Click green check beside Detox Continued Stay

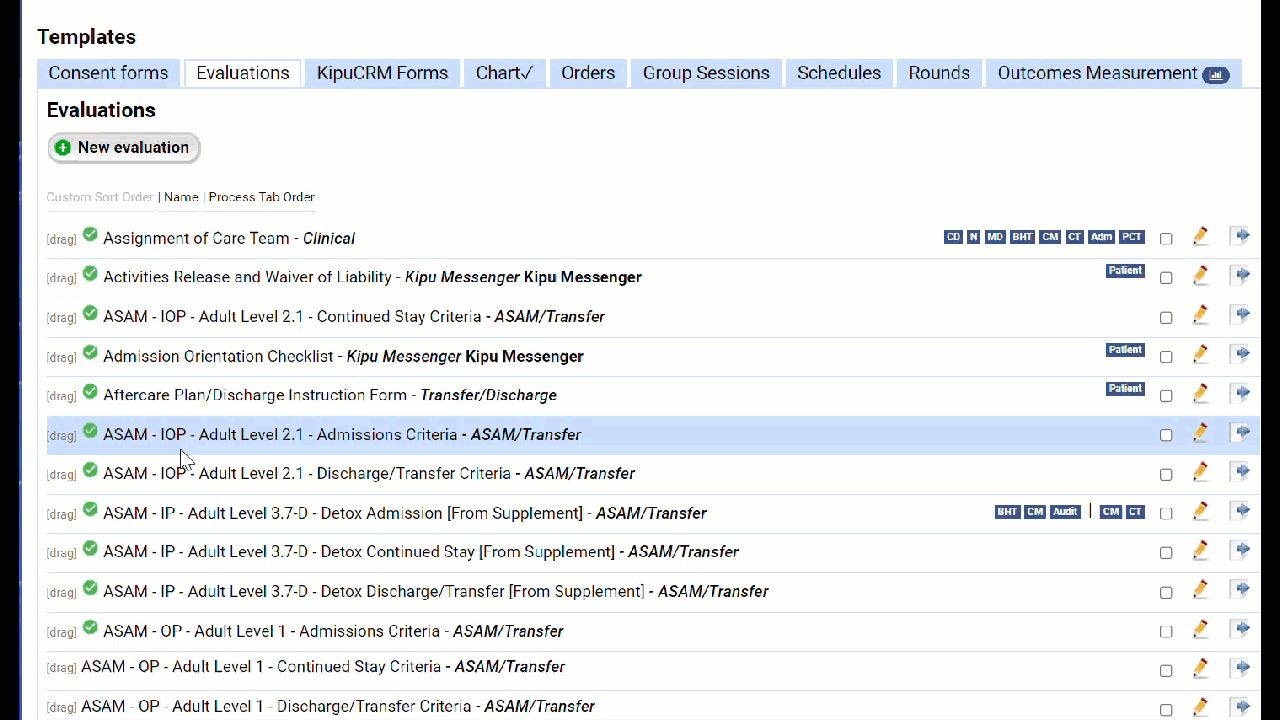click(90, 549)
